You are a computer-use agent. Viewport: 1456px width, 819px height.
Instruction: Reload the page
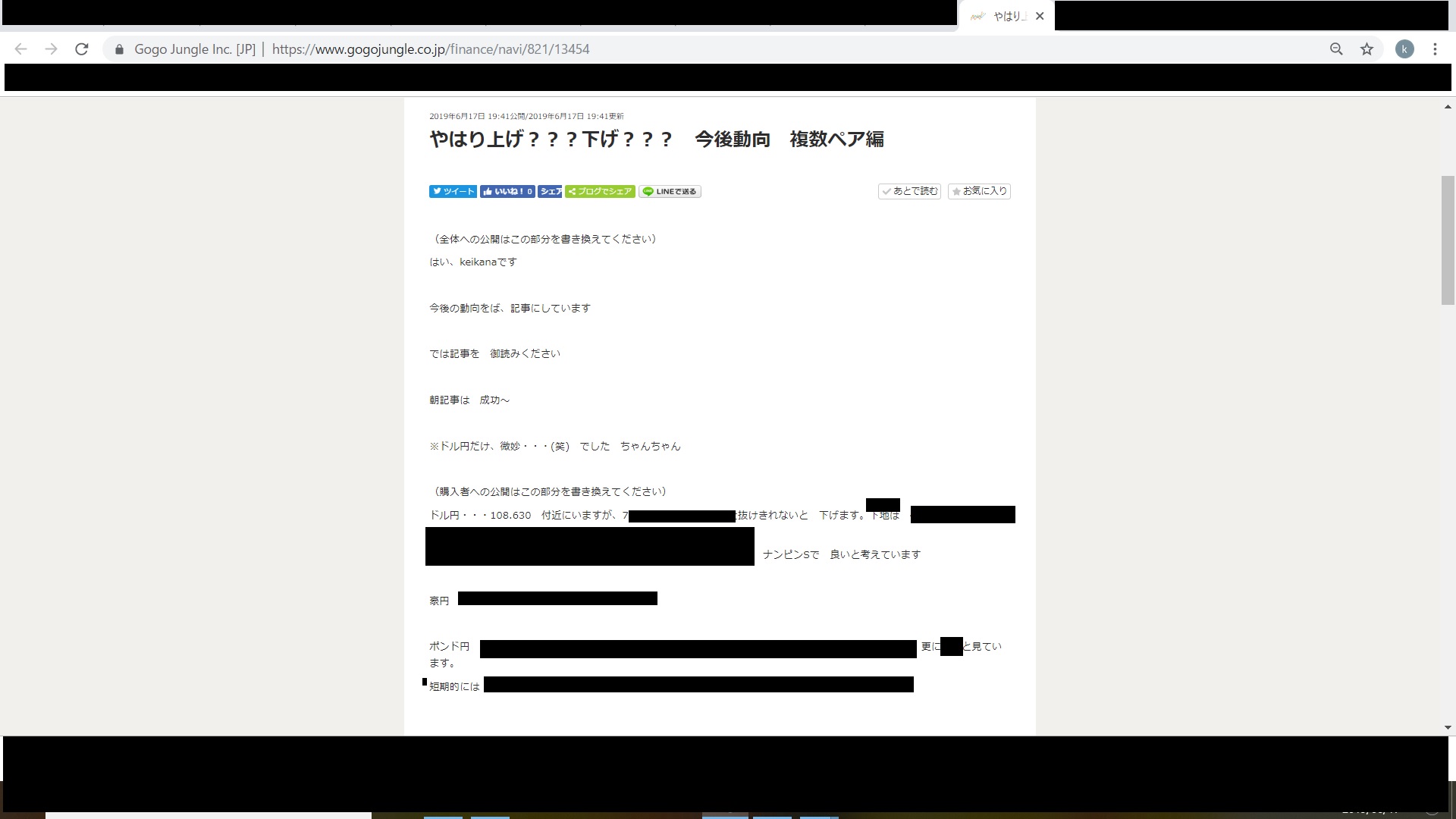point(82,49)
